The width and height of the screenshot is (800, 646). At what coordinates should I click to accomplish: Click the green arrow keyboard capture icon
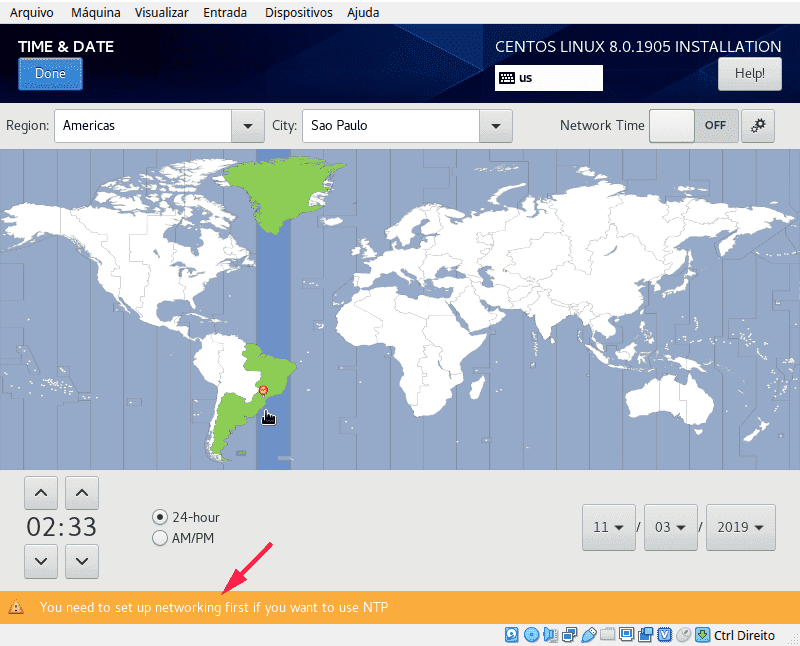[x=703, y=635]
